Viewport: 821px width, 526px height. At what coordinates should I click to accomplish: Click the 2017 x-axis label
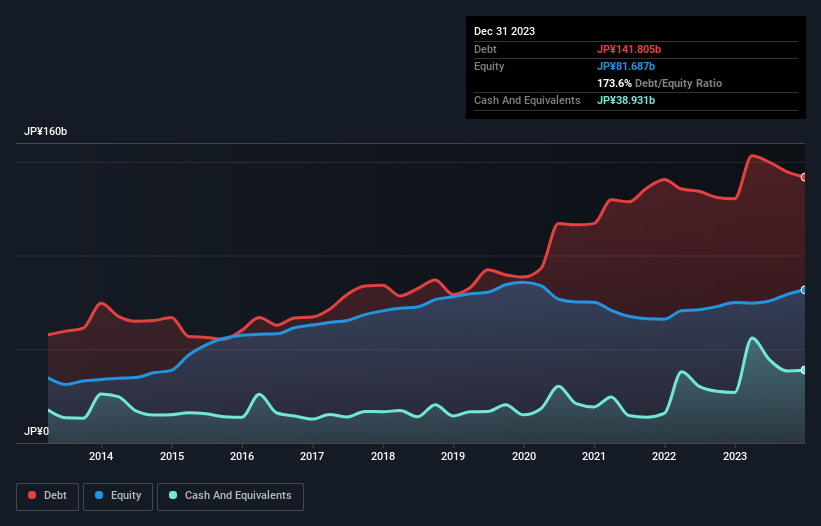tap(312, 456)
